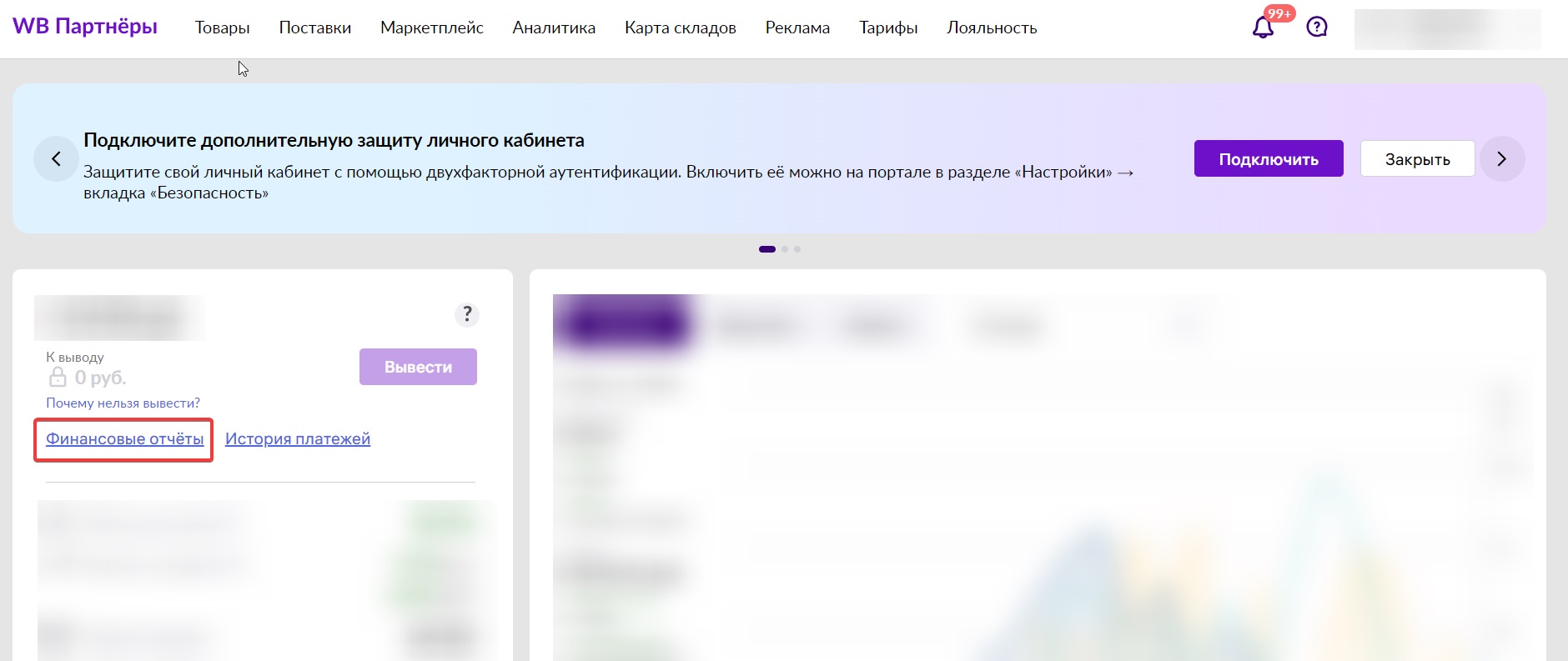Show next banner with right arrow
Viewport: 1568px width, 661px height.
point(1502,158)
